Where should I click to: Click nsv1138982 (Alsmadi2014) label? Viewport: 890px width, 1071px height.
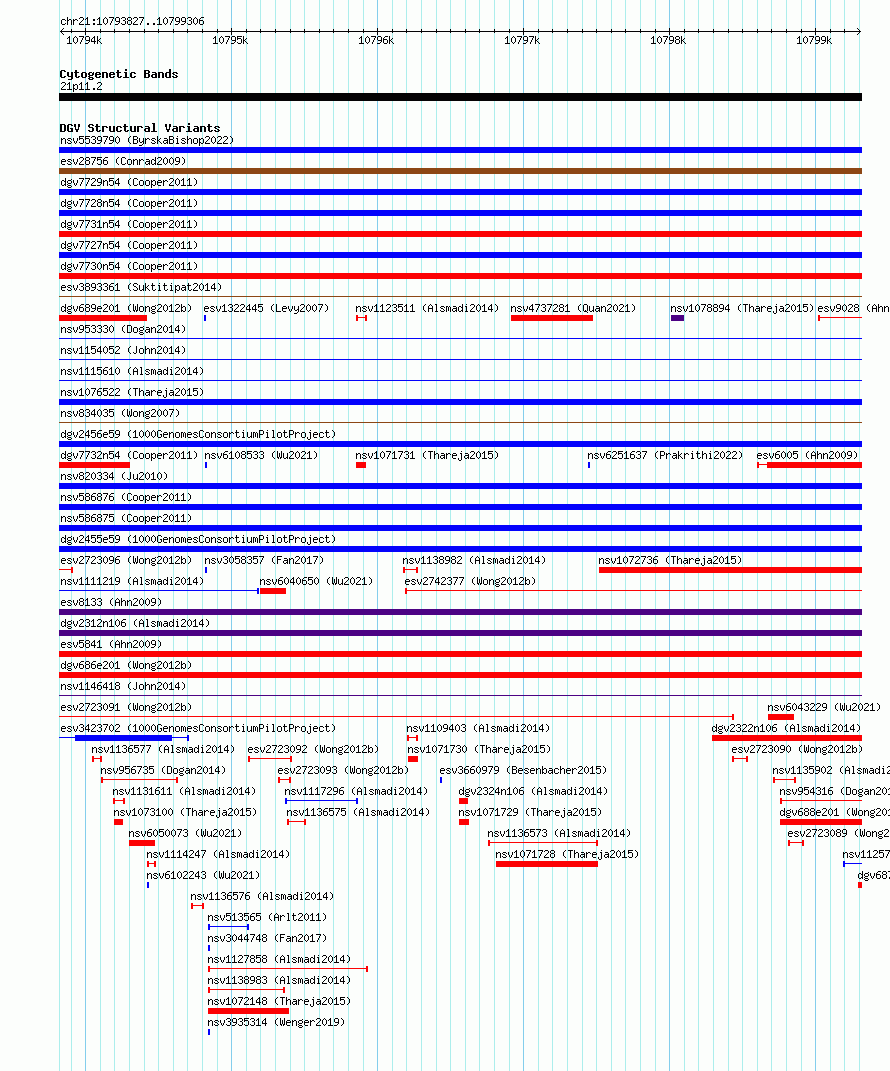[x=475, y=560]
